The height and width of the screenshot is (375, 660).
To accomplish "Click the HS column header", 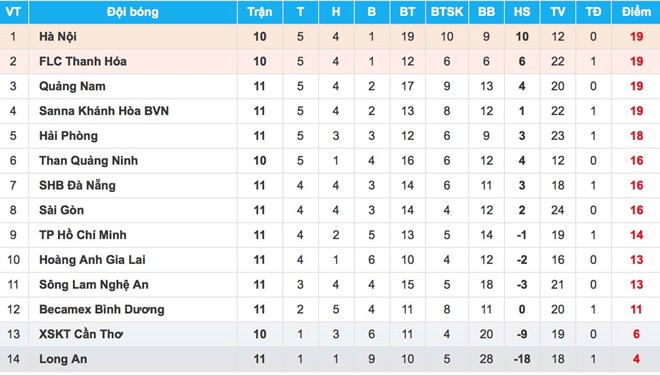I will 522,12.
